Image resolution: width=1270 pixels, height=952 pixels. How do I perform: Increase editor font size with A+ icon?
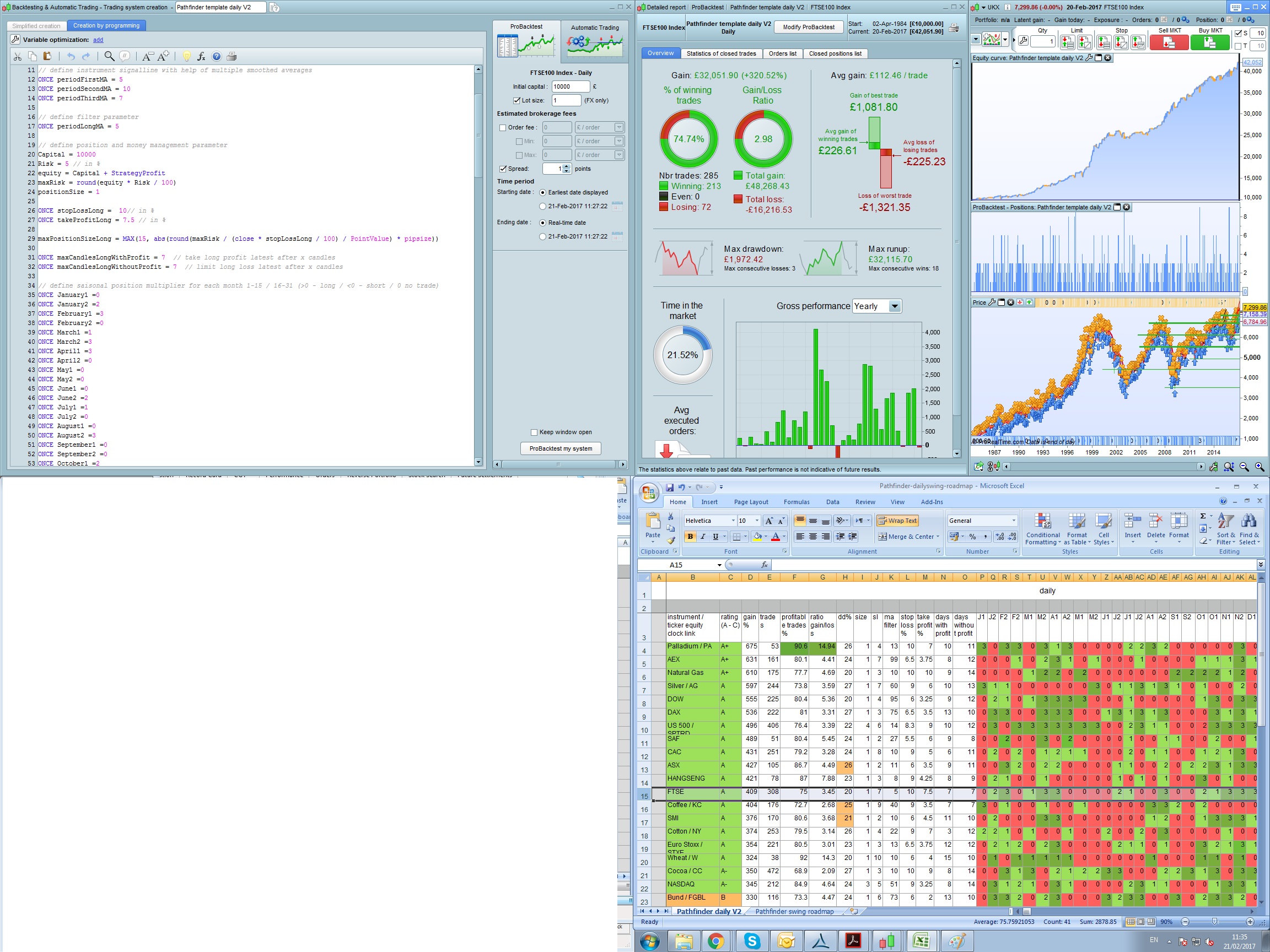point(164,56)
